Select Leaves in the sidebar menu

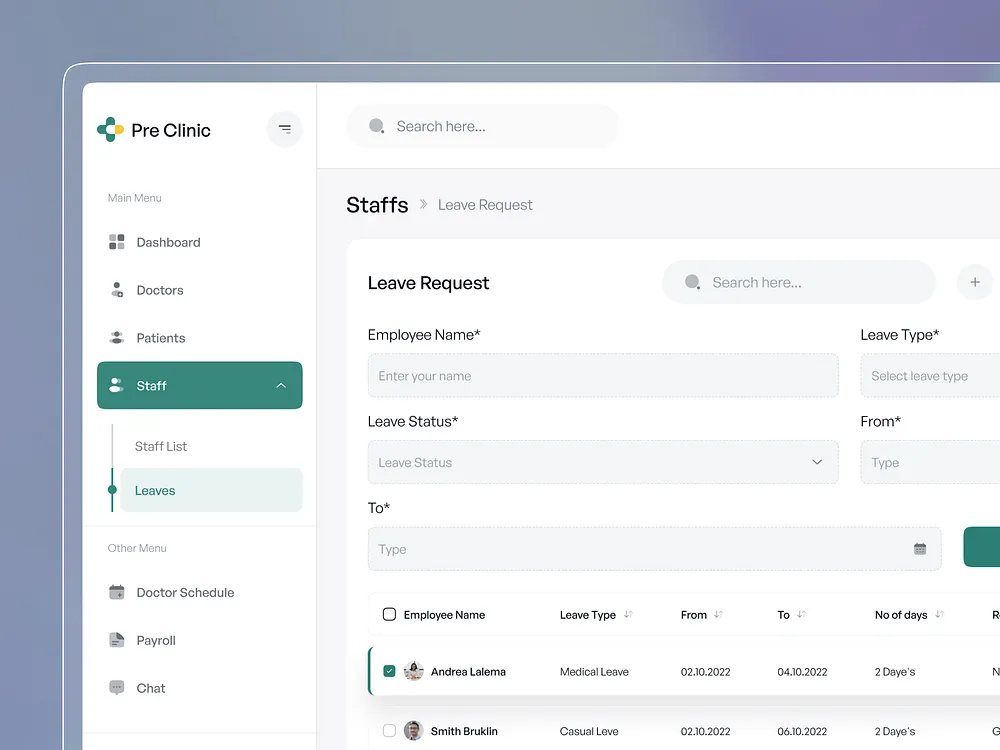(x=155, y=490)
